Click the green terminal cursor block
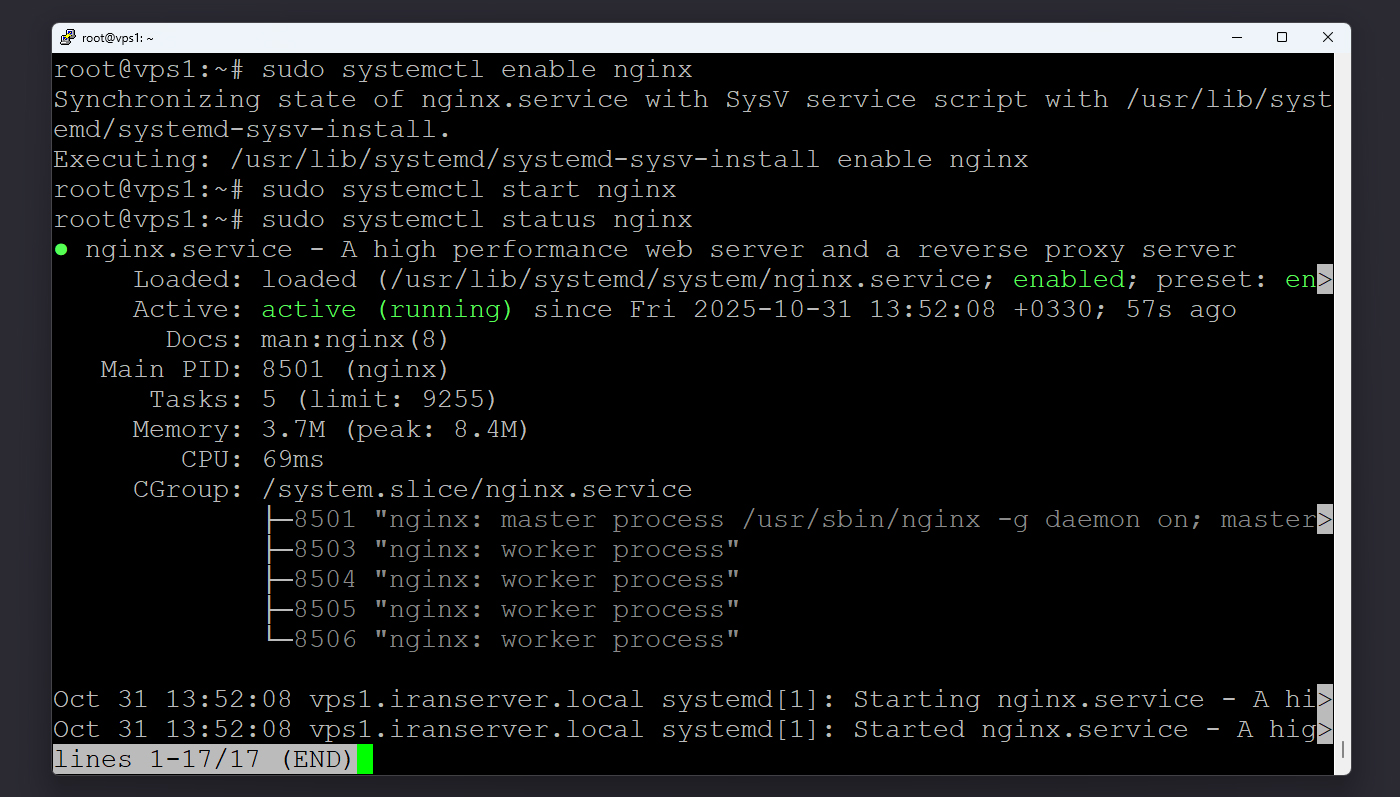Image resolution: width=1400 pixels, height=797 pixels. point(366,759)
